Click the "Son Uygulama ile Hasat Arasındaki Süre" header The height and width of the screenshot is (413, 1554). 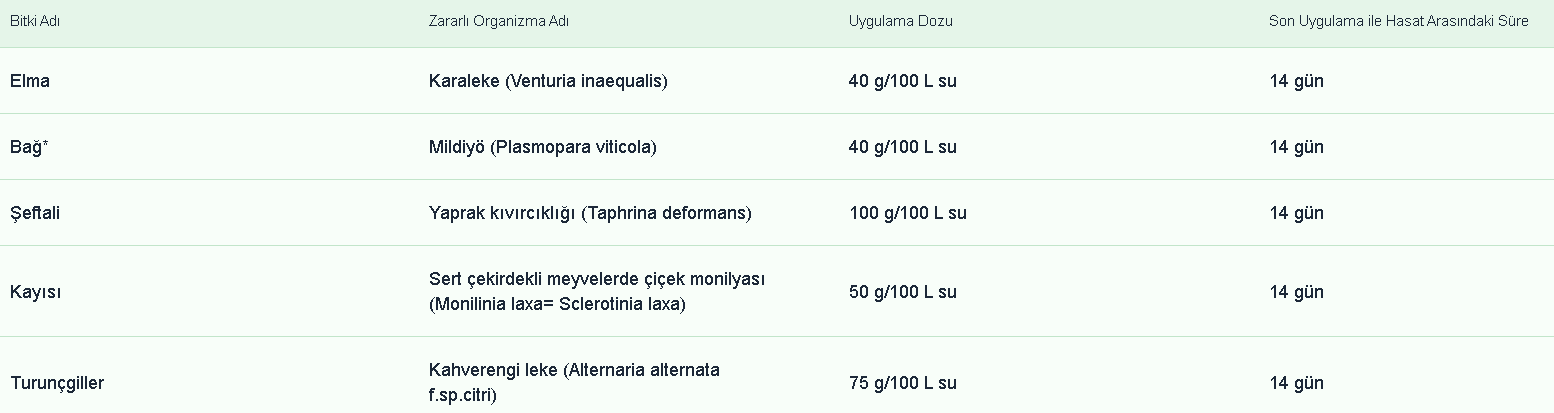pos(1398,21)
